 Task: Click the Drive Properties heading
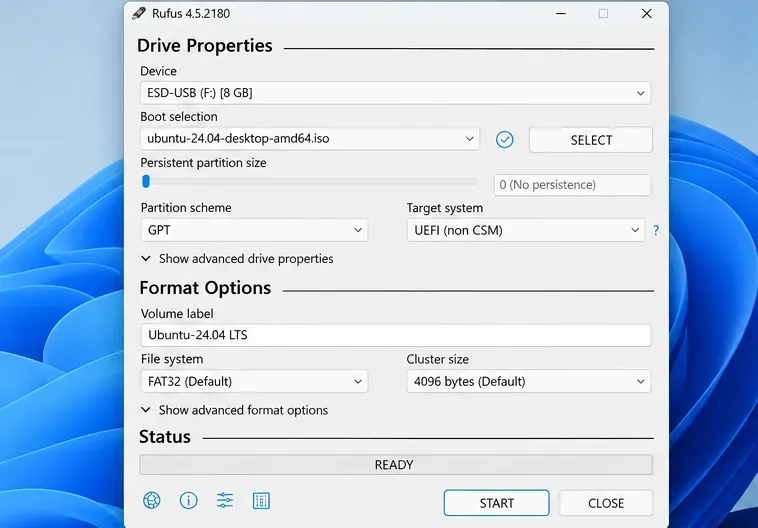(205, 45)
